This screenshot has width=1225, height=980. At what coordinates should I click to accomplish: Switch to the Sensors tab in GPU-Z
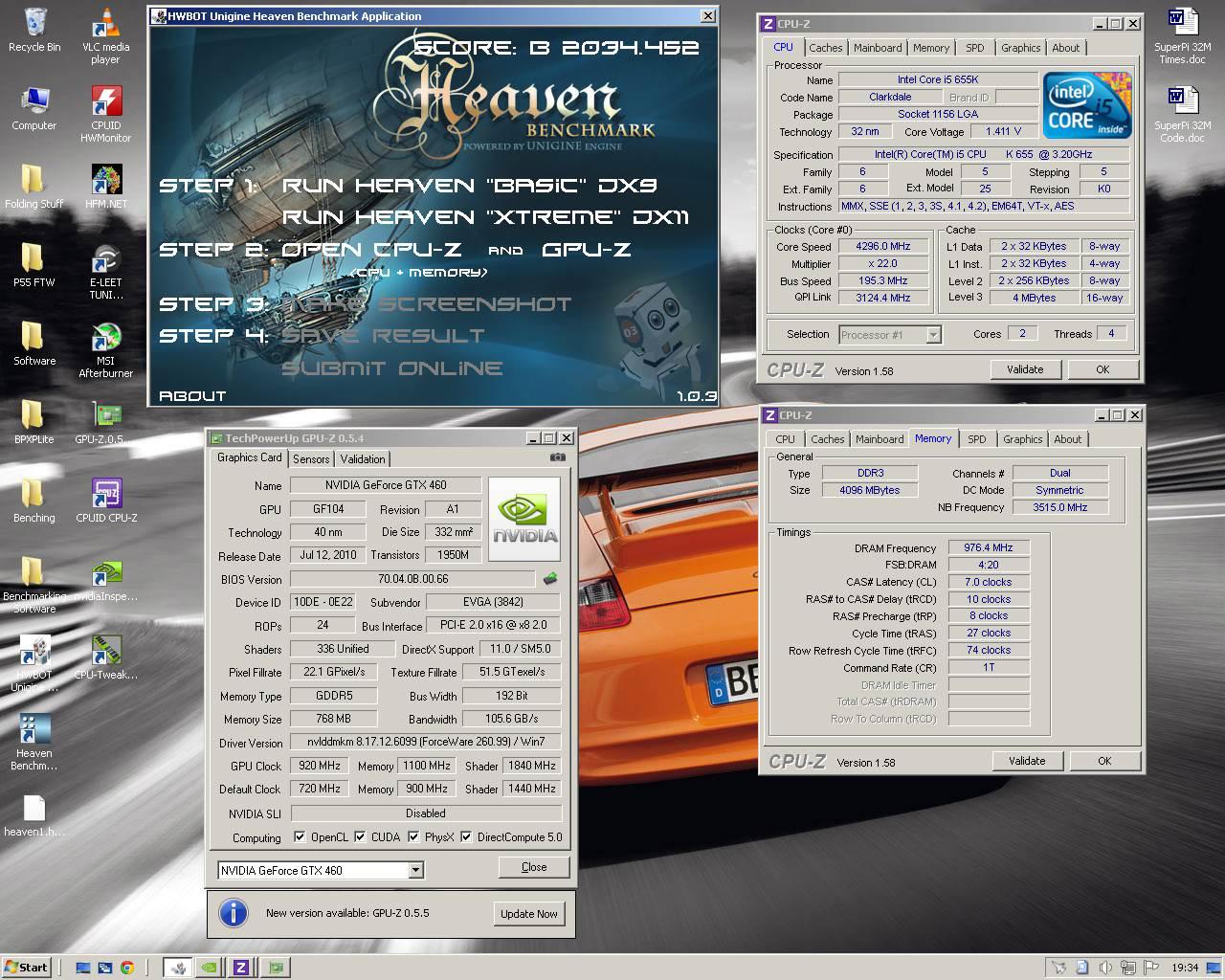[311, 459]
